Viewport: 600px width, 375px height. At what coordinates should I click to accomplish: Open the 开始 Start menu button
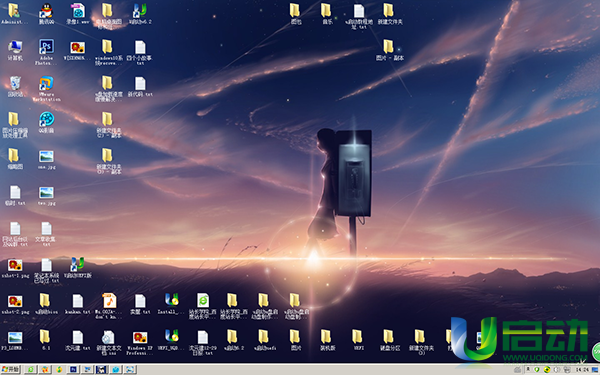click(11, 369)
